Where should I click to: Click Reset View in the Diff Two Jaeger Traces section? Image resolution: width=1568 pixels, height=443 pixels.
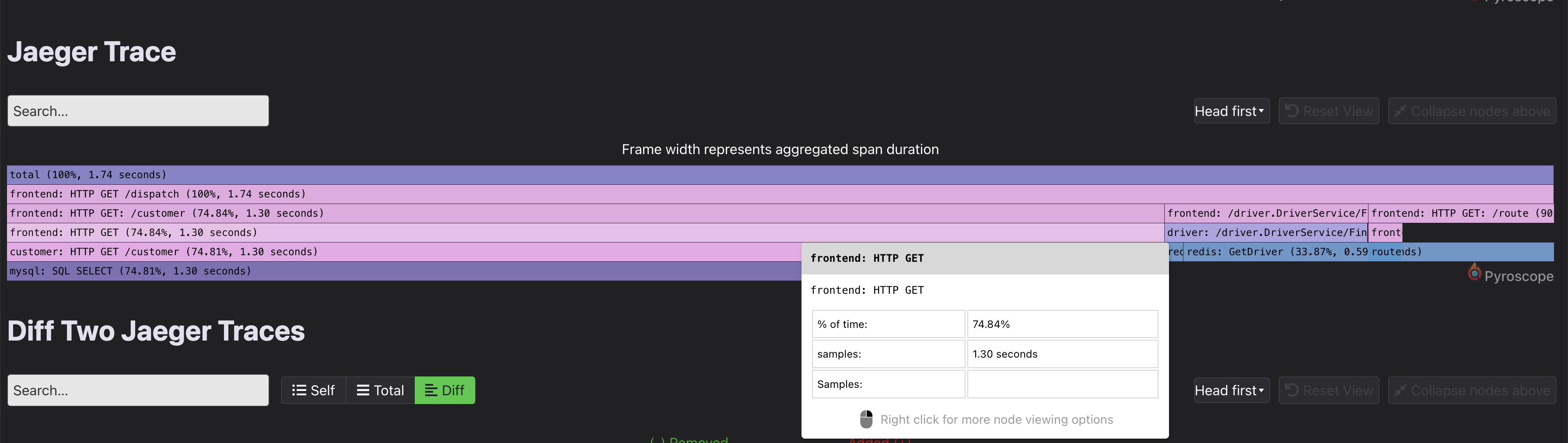[1329, 390]
